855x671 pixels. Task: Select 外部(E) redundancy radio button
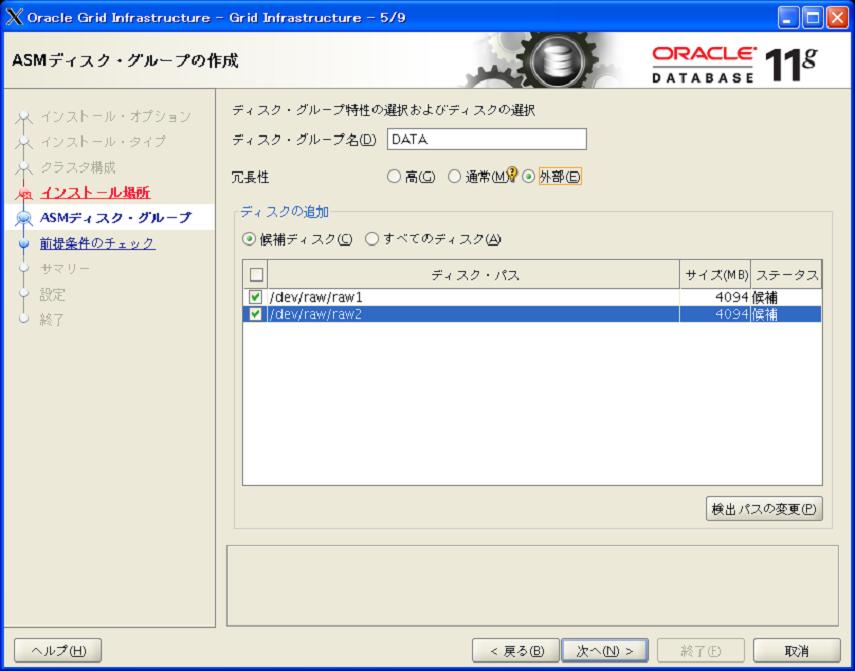[x=528, y=177]
